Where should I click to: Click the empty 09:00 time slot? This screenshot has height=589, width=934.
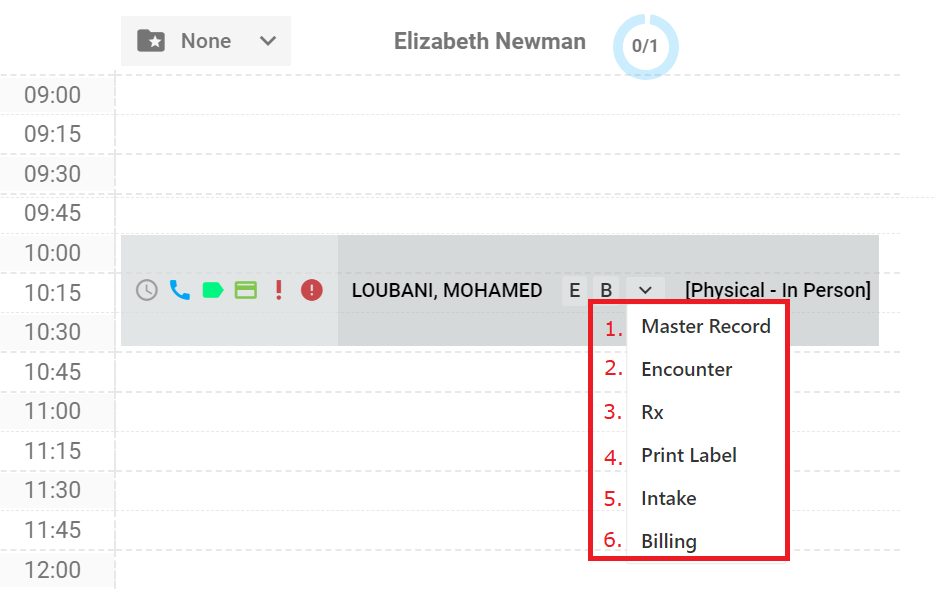pos(508,95)
